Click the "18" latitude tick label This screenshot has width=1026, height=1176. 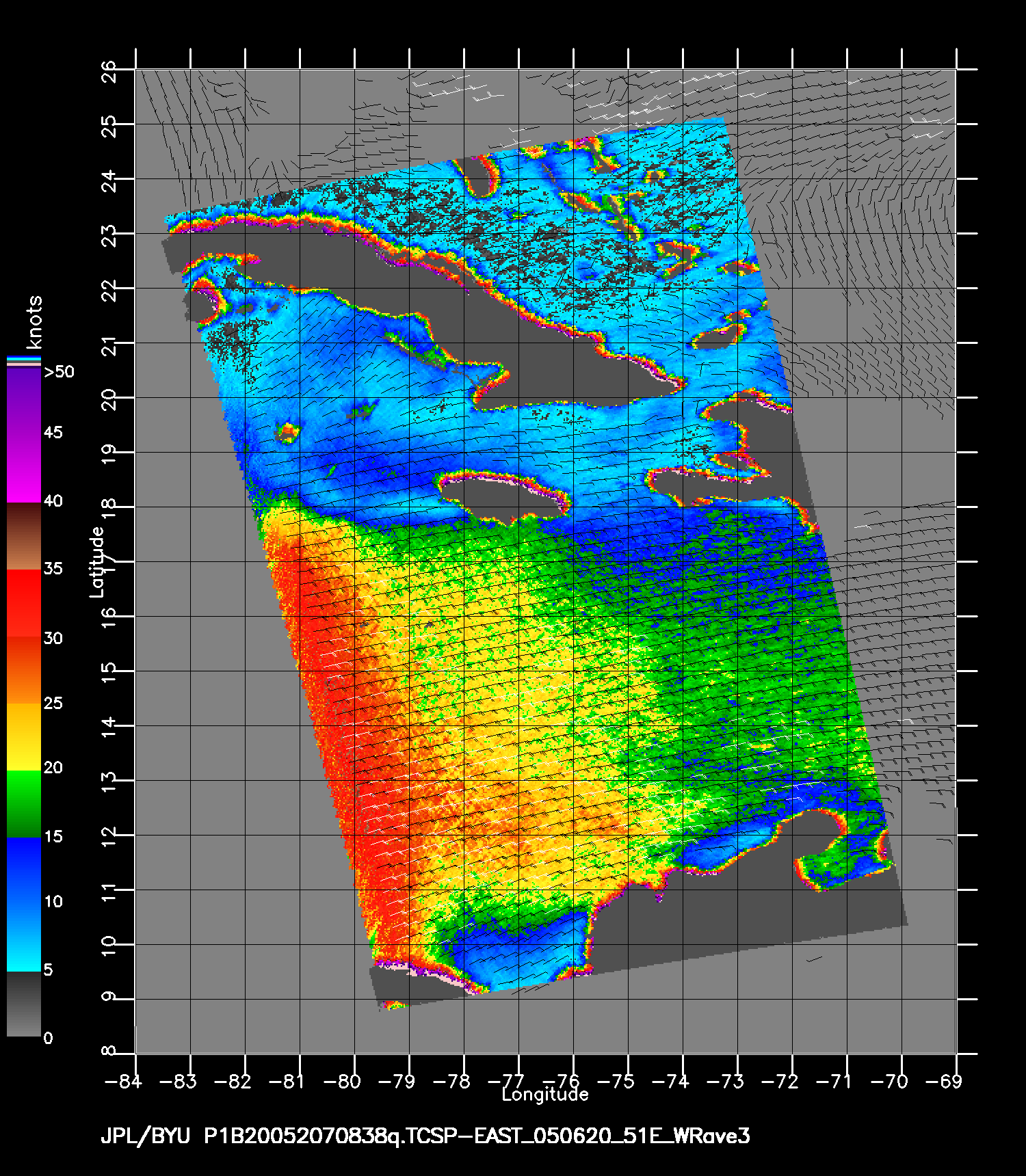[109, 509]
